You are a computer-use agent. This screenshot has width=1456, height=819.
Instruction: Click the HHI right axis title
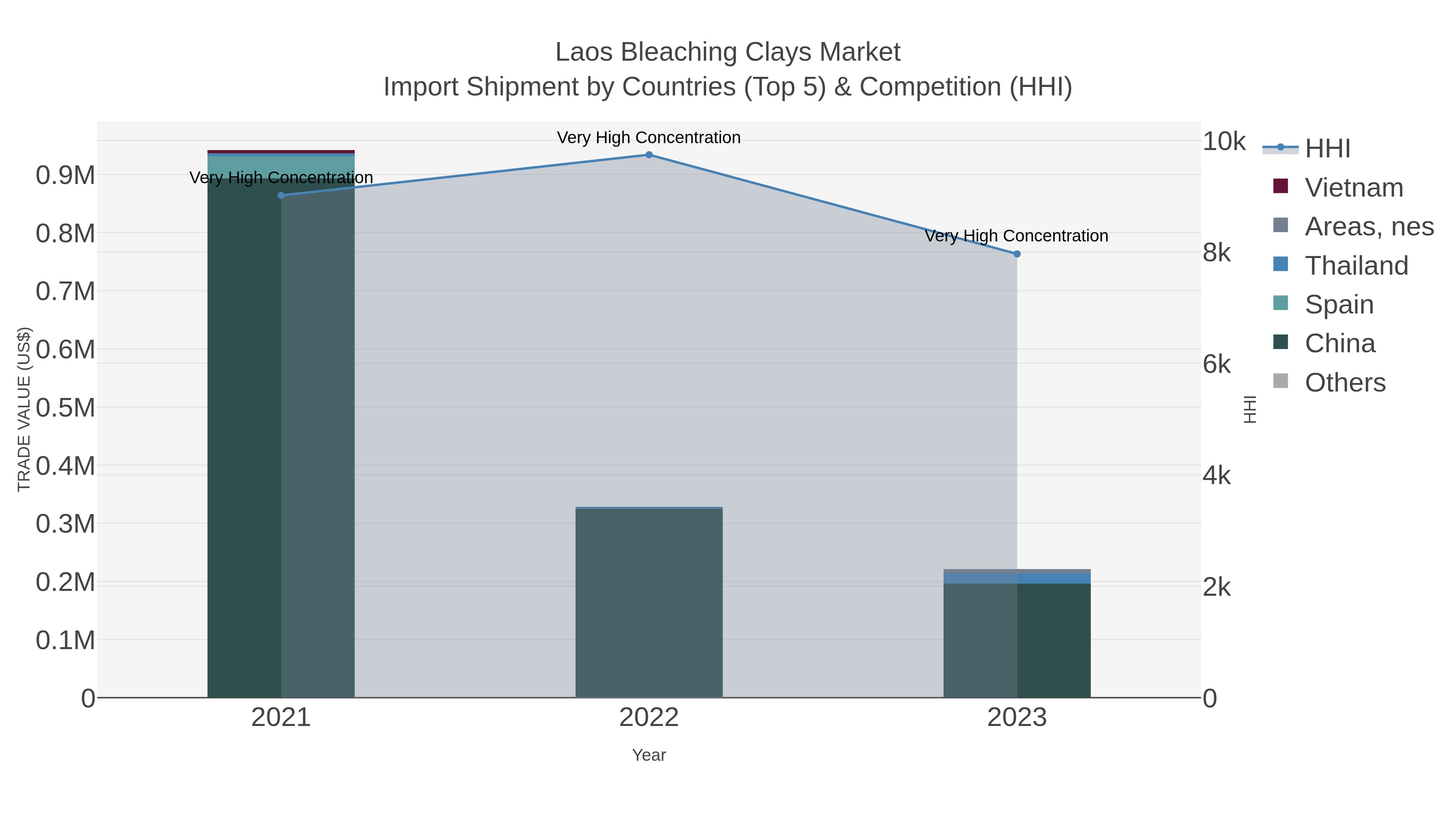coord(1250,409)
